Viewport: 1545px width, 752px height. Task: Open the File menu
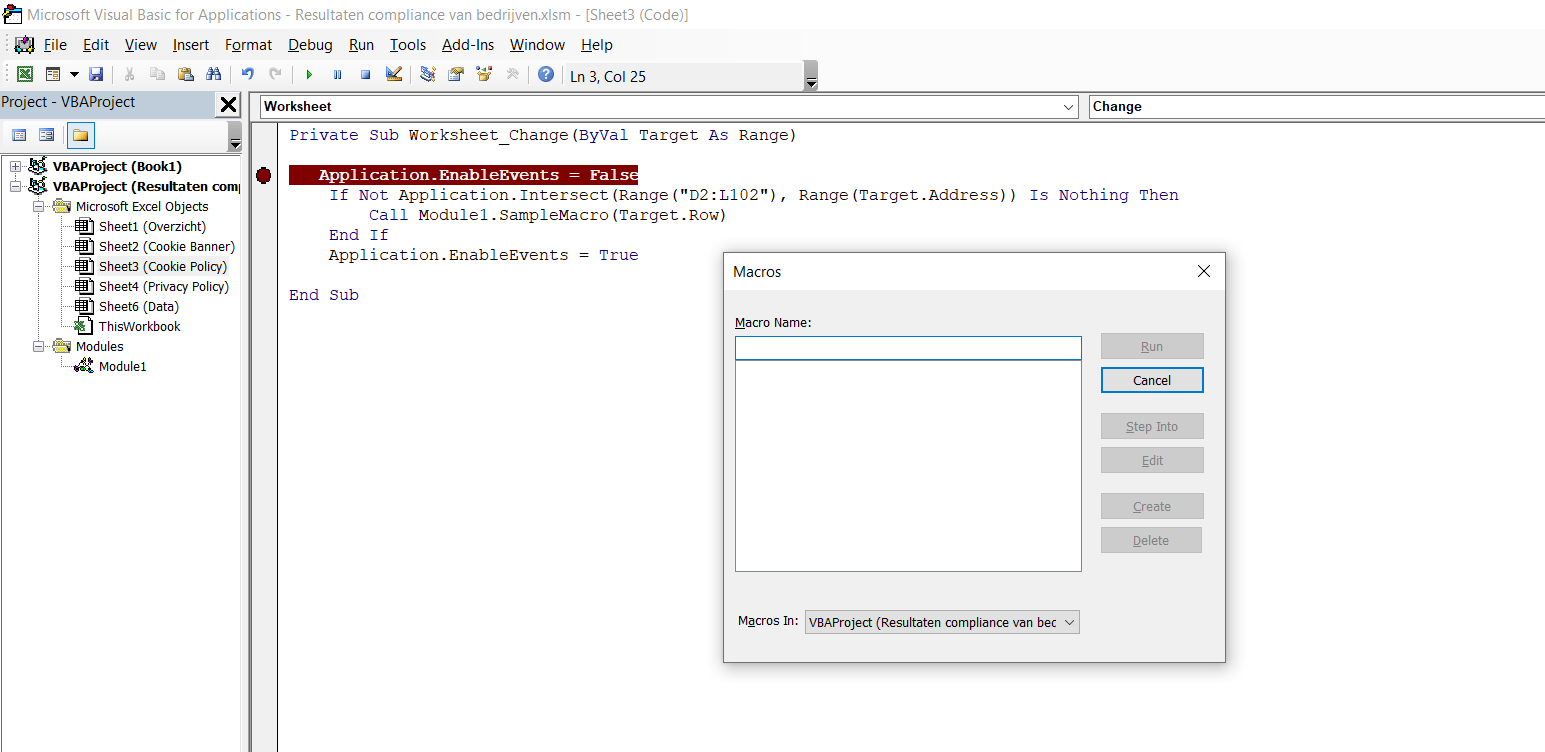pos(55,45)
